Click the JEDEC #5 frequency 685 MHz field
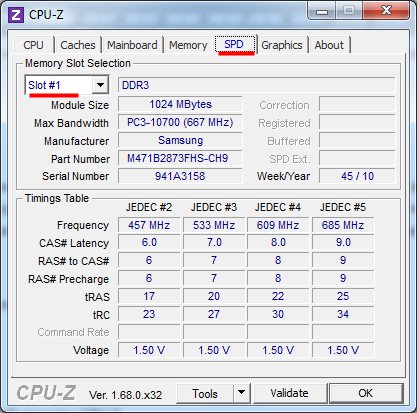417x413 pixels. (343, 225)
